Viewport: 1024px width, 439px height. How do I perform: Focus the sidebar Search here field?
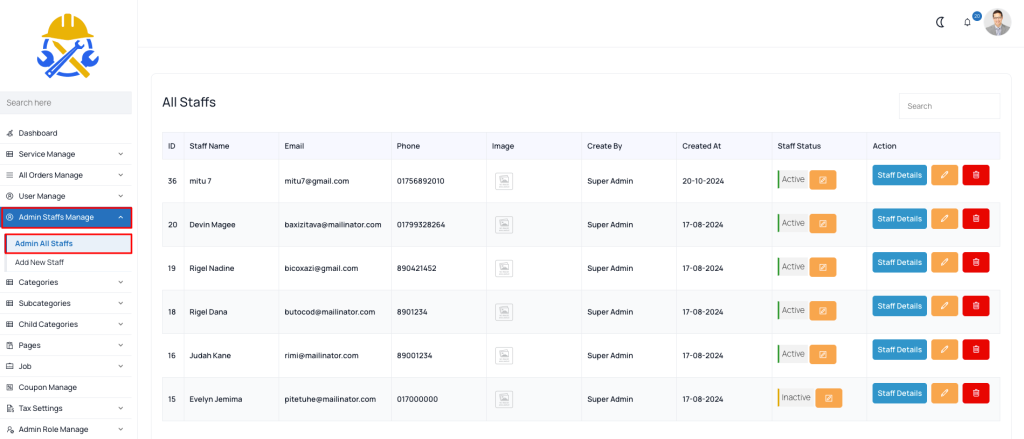pyautogui.click(x=66, y=103)
